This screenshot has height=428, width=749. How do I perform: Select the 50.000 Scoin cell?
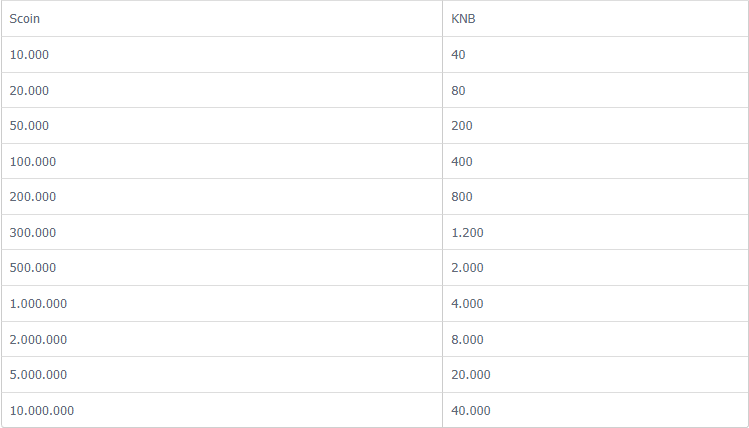point(222,126)
